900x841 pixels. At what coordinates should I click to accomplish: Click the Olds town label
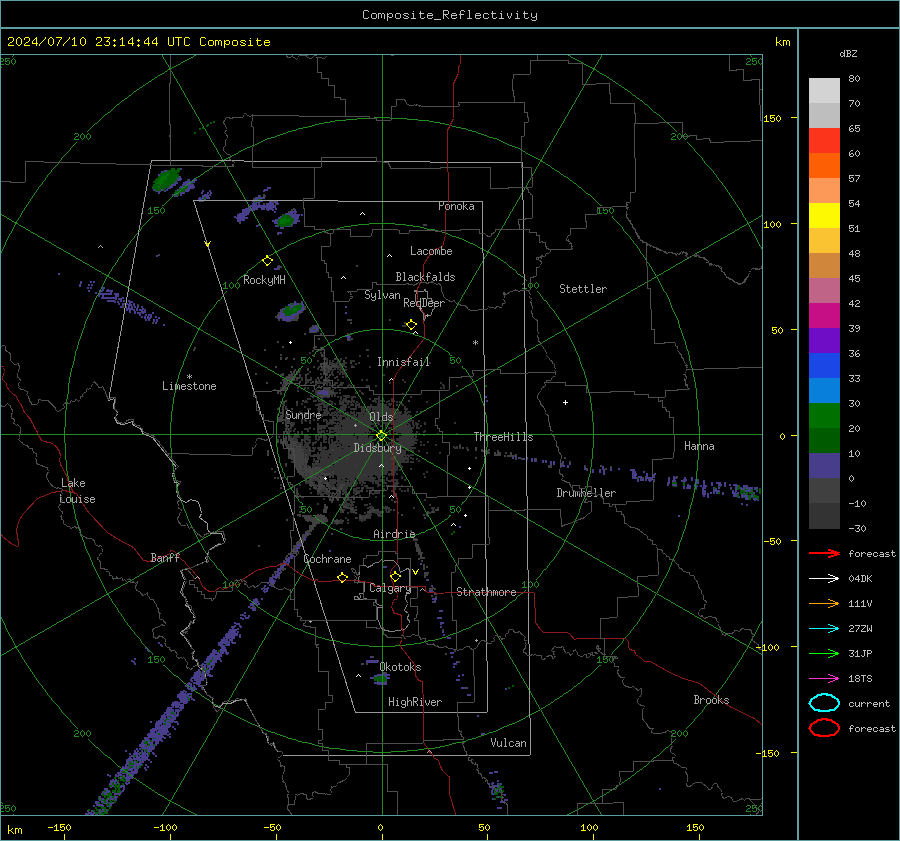coord(381,417)
